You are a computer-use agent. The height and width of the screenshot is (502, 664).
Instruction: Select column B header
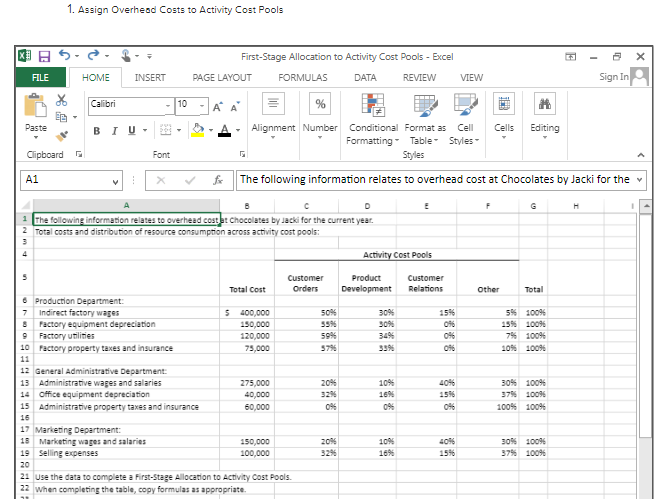click(247, 206)
